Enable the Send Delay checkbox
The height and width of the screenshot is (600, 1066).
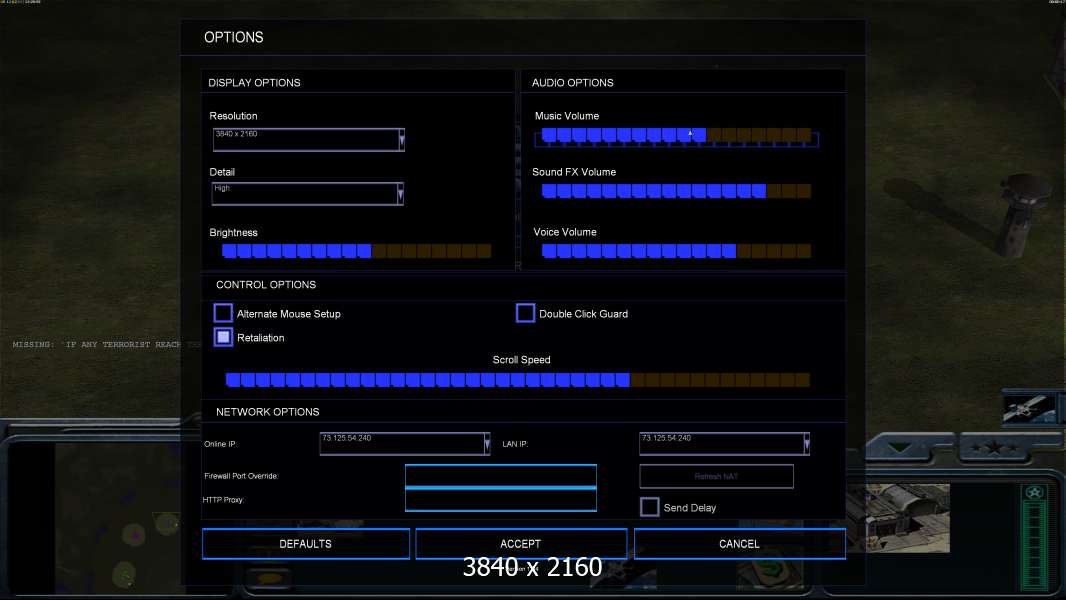649,508
